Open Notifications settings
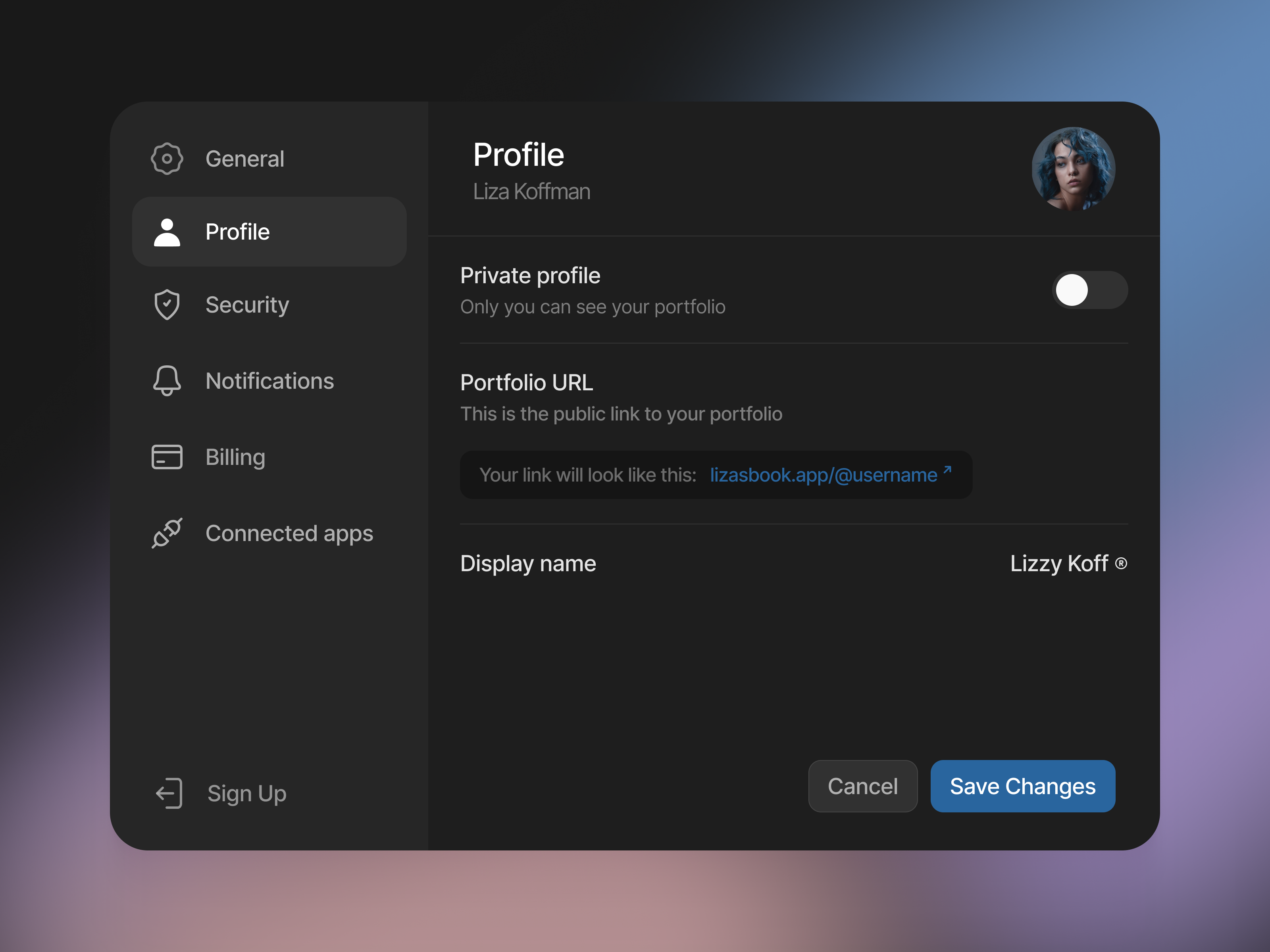Viewport: 1270px width, 952px height. (269, 380)
